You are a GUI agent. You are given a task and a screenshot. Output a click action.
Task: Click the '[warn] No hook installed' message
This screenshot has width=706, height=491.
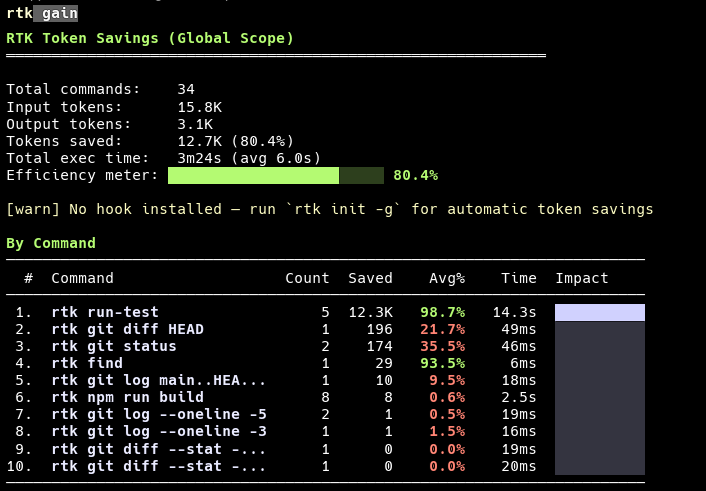[x=330, y=209]
